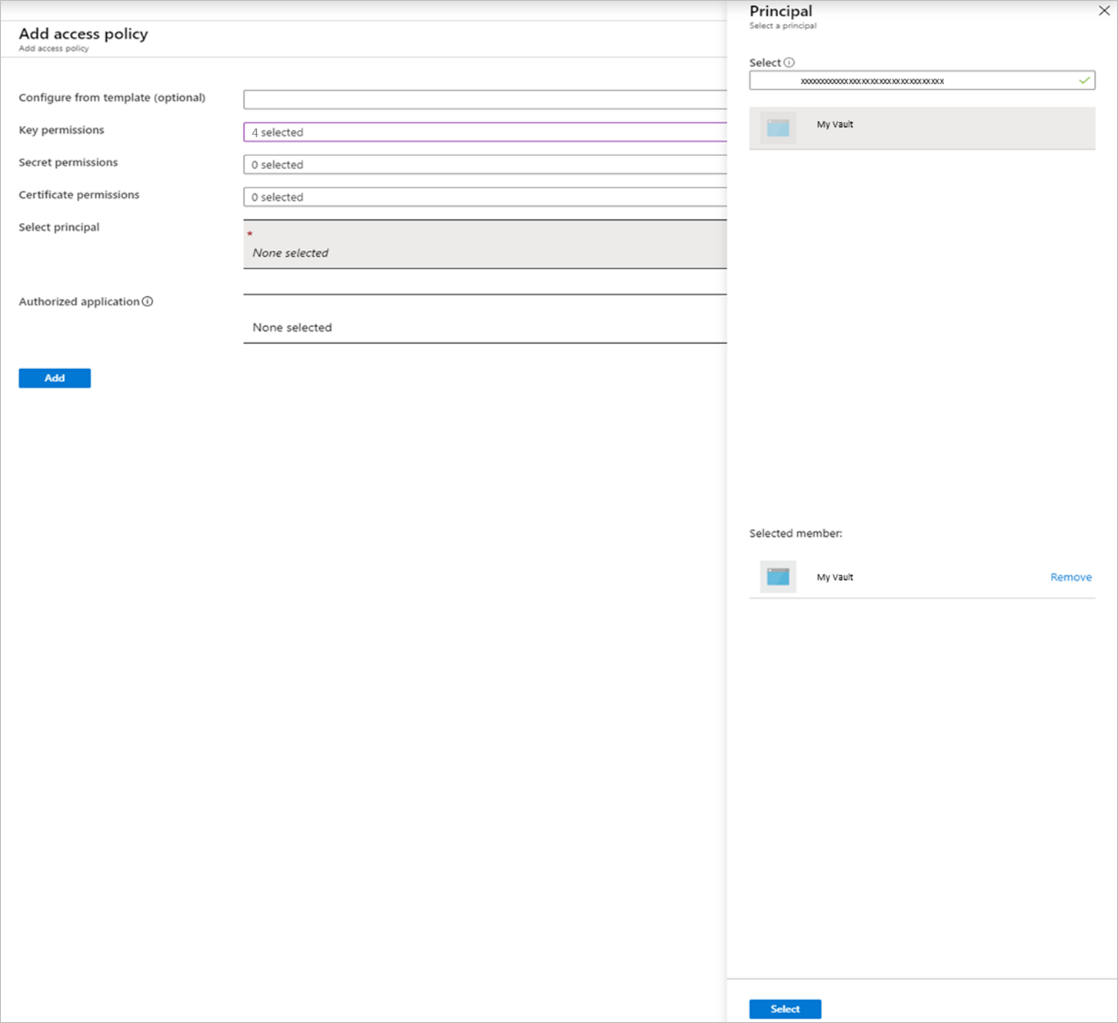Viewport: 1118px width, 1023px height.
Task: Click the info icon next to Authorized application
Action: coord(148,302)
